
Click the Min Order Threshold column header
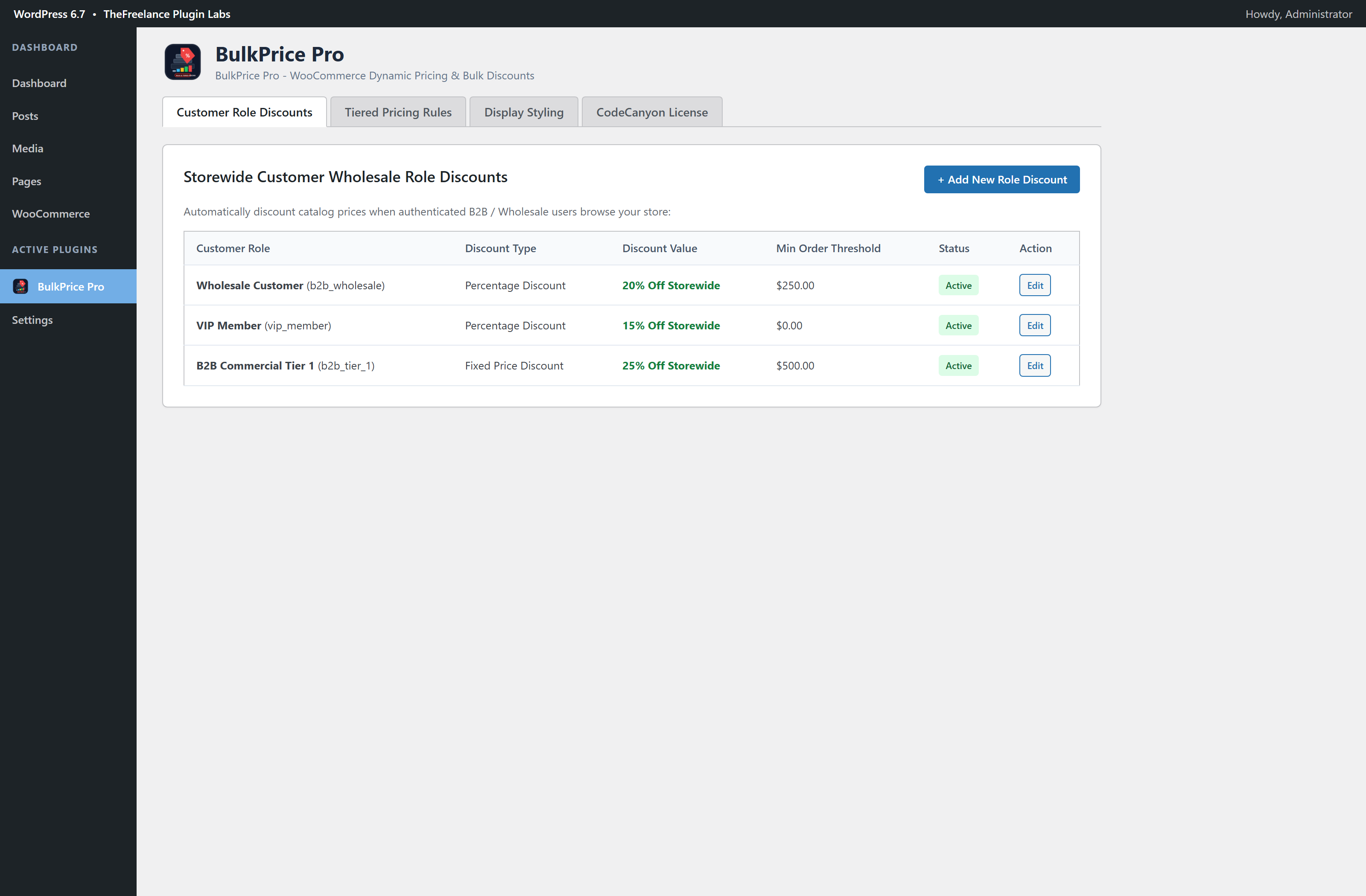coord(828,248)
